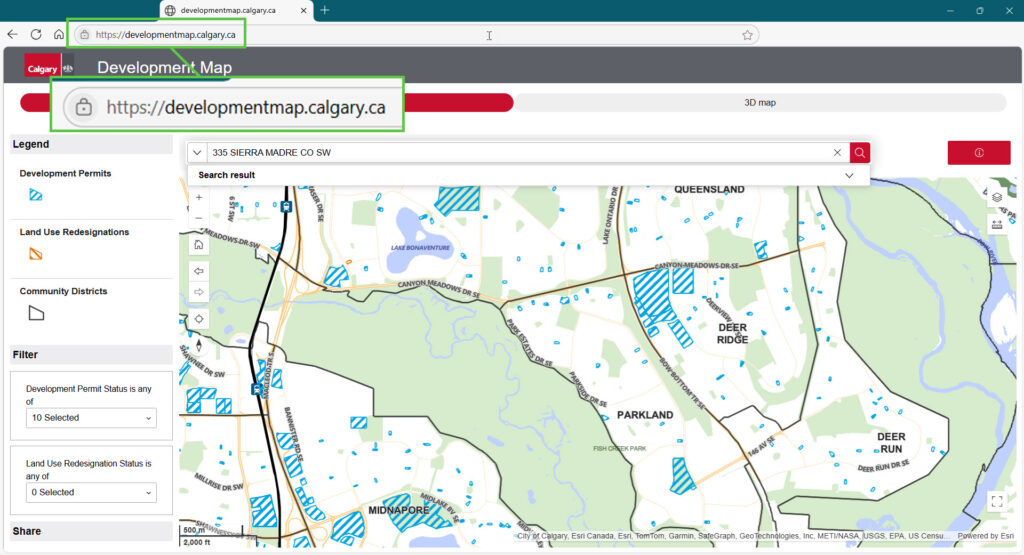
Task: Select hatched permit area south of Parkland
Action: click(x=682, y=475)
